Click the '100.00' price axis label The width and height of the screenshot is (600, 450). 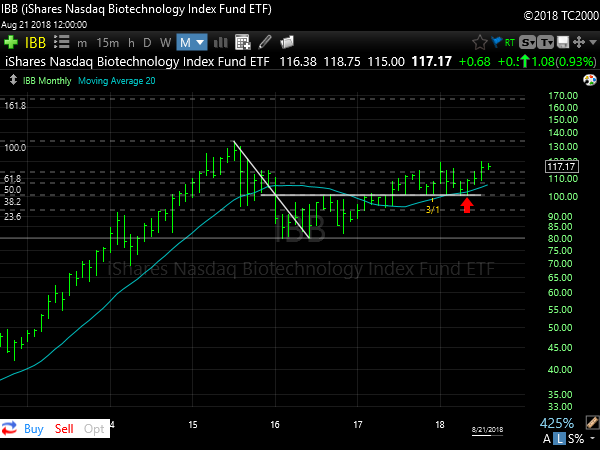point(562,197)
